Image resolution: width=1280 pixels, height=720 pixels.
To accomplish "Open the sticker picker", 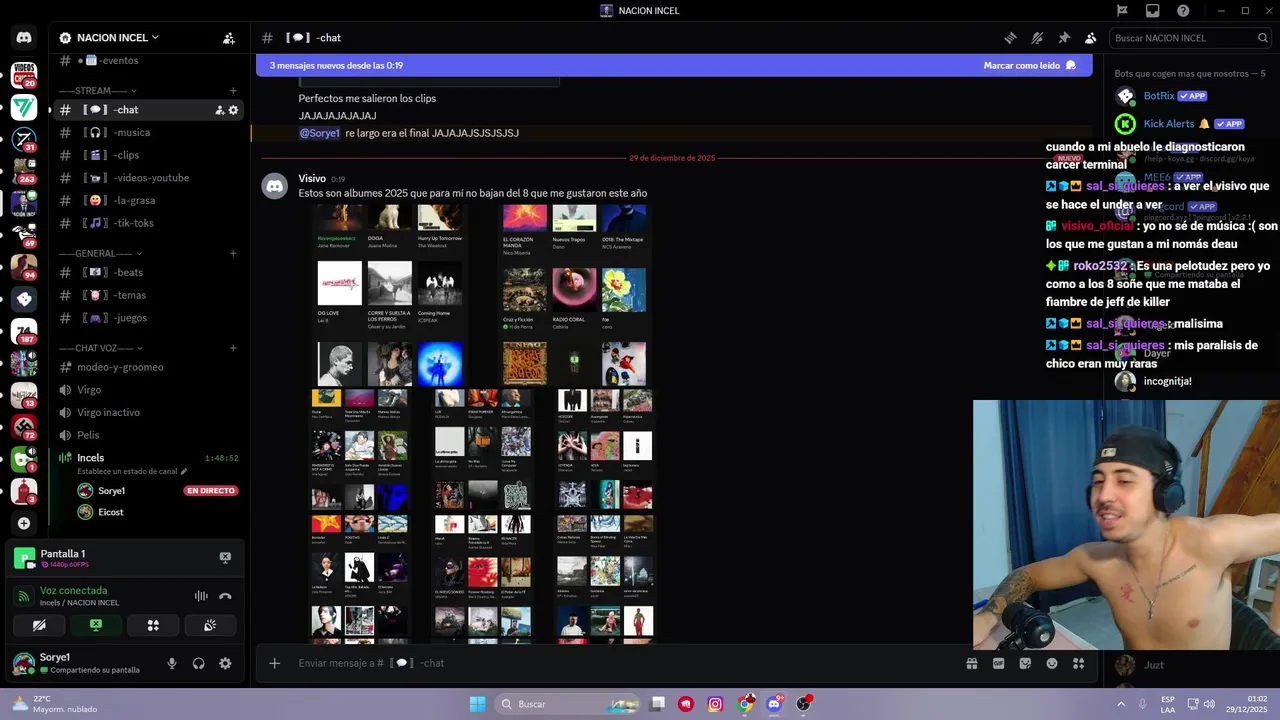I will (x=1025, y=663).
